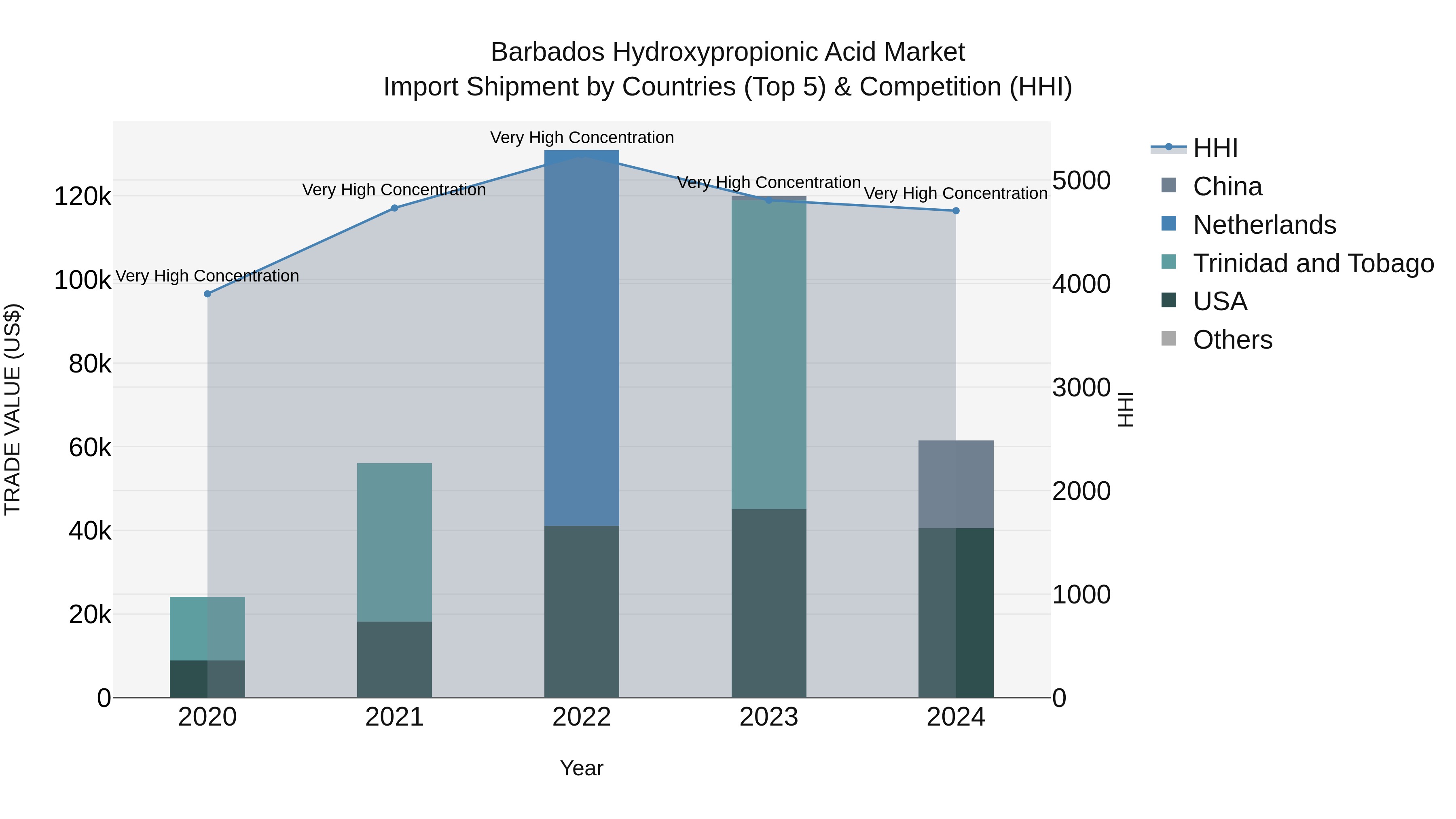Select the 2021 HHI data point

[x=394, y=208]
